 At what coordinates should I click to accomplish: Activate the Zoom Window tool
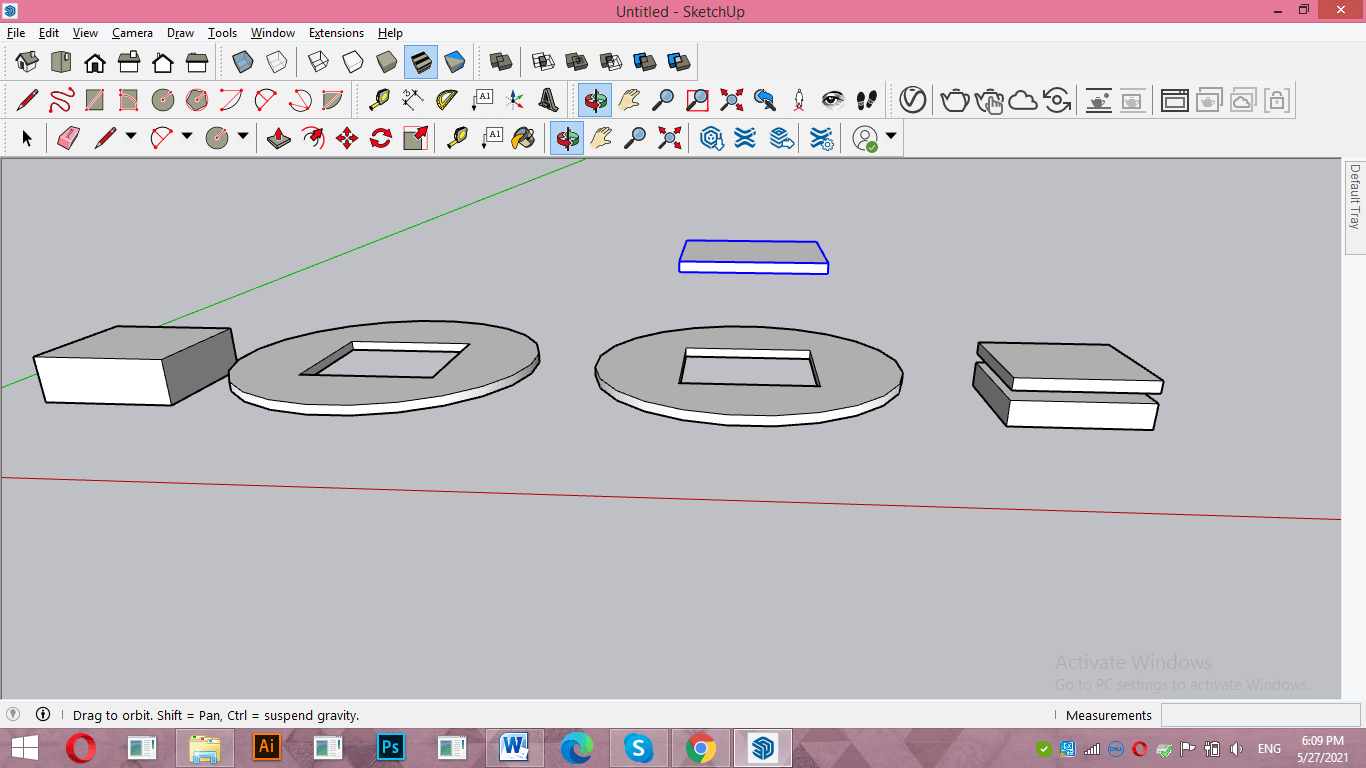pos(697,99)
